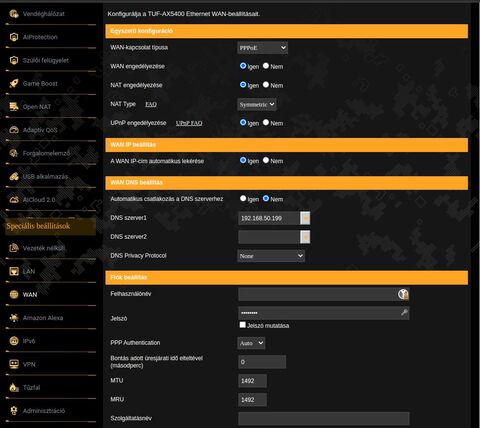Expand the DNS Privacy Protocol dropdown
Image resolution: width=480 pixels, height=428 pixels.
click(271, 256)
